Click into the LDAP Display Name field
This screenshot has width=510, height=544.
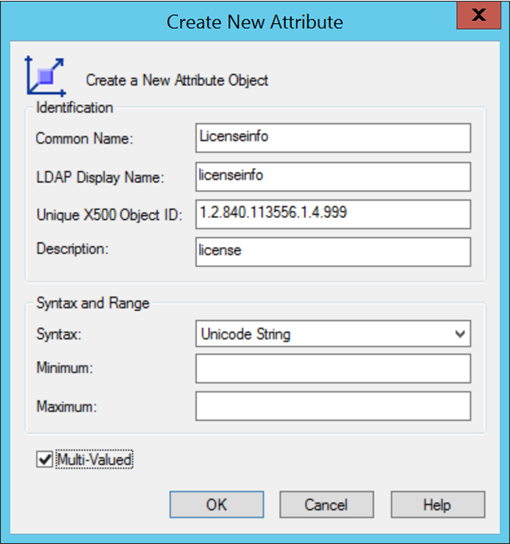pyautogui.click(x=333, y=177)
